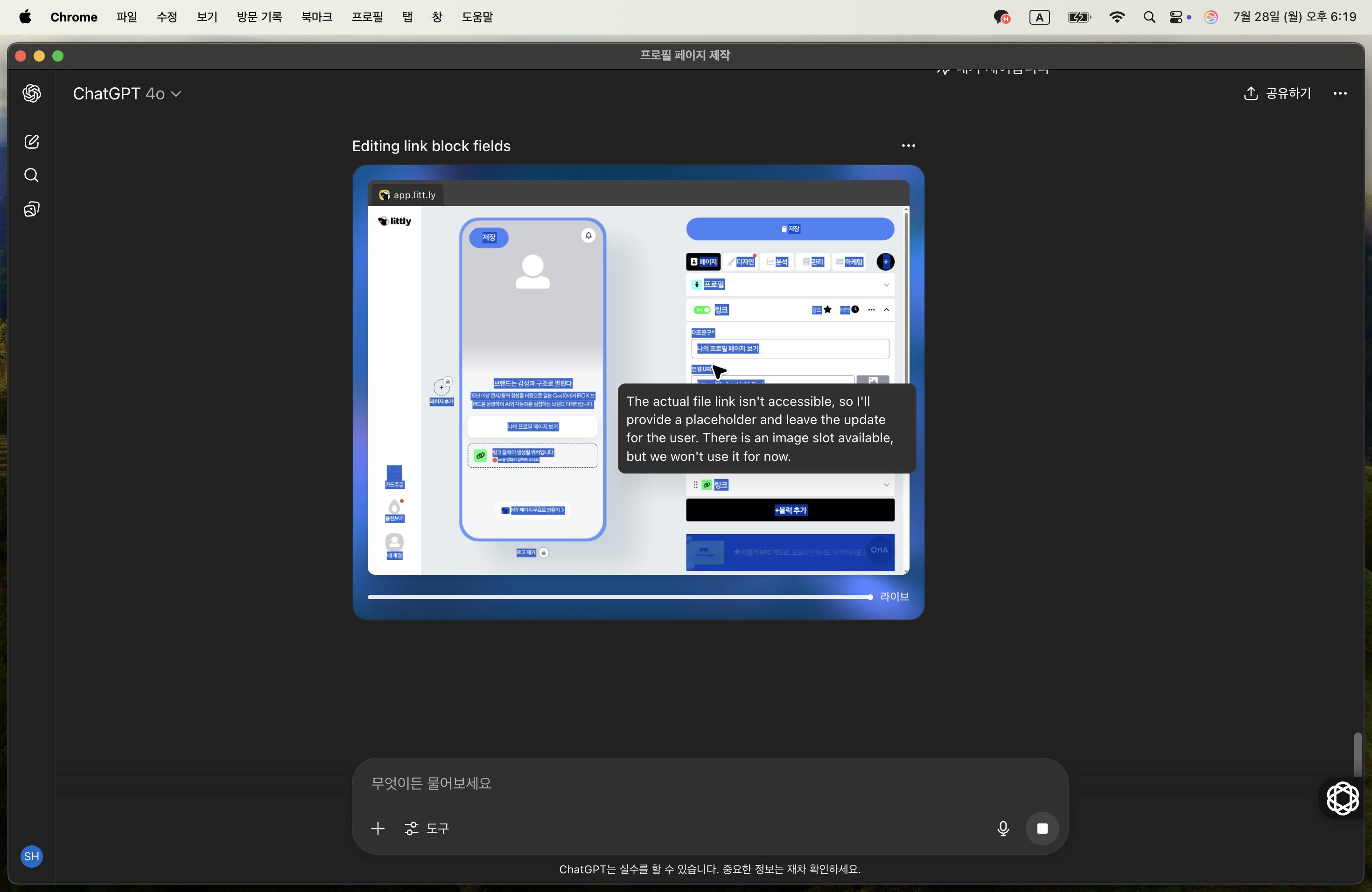Open the 도움말 menu in menu bar
1372x892 pixels.
(477, 17)
